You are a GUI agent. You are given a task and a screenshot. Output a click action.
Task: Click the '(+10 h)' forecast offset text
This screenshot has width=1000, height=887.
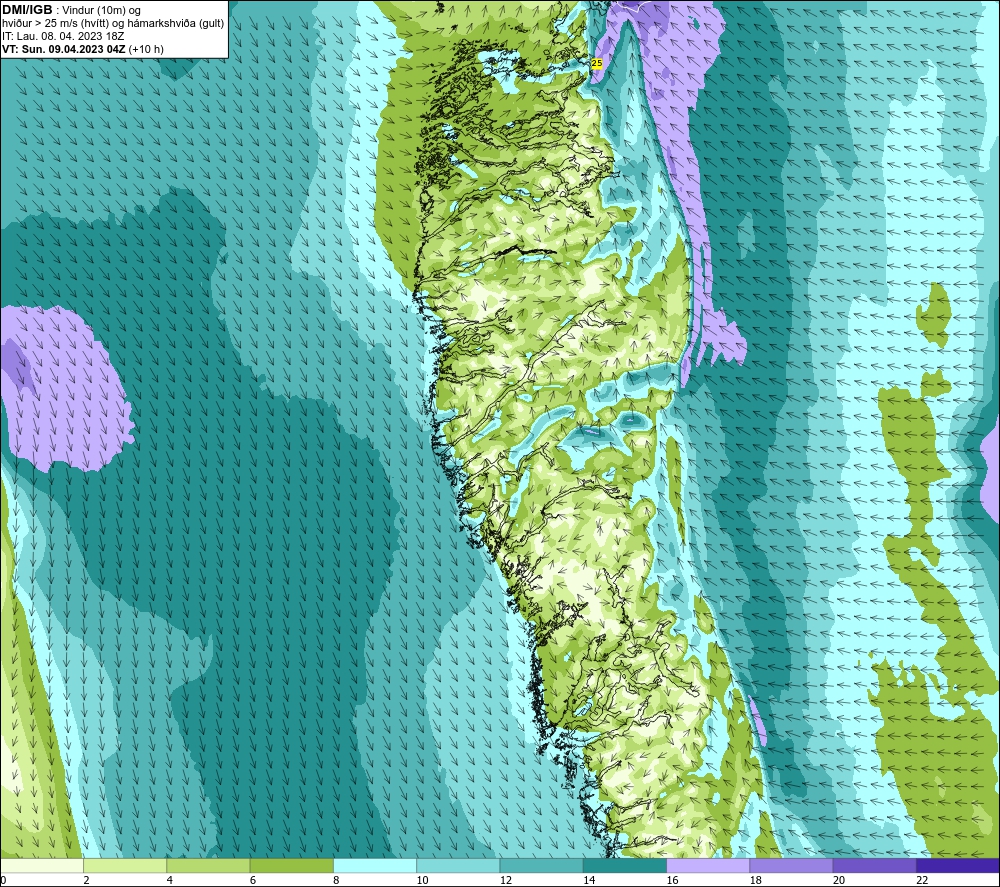pyautogui.click(x=146, y=49)
